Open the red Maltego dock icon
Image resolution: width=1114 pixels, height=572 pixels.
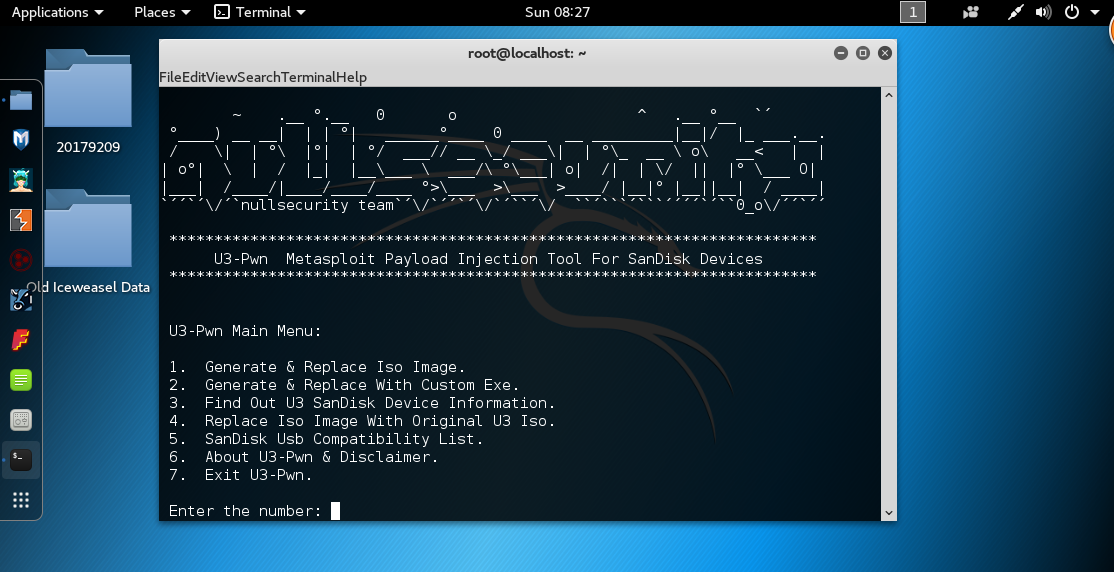(x=21, y=259)
